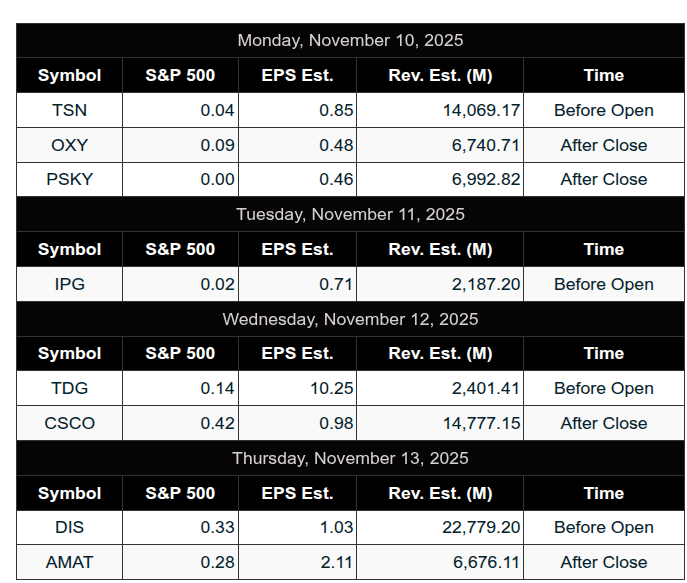687x583 pixels.
Task: Select the Tuesday, November 11, 2025 date header
Action: [x=350, y=215]
